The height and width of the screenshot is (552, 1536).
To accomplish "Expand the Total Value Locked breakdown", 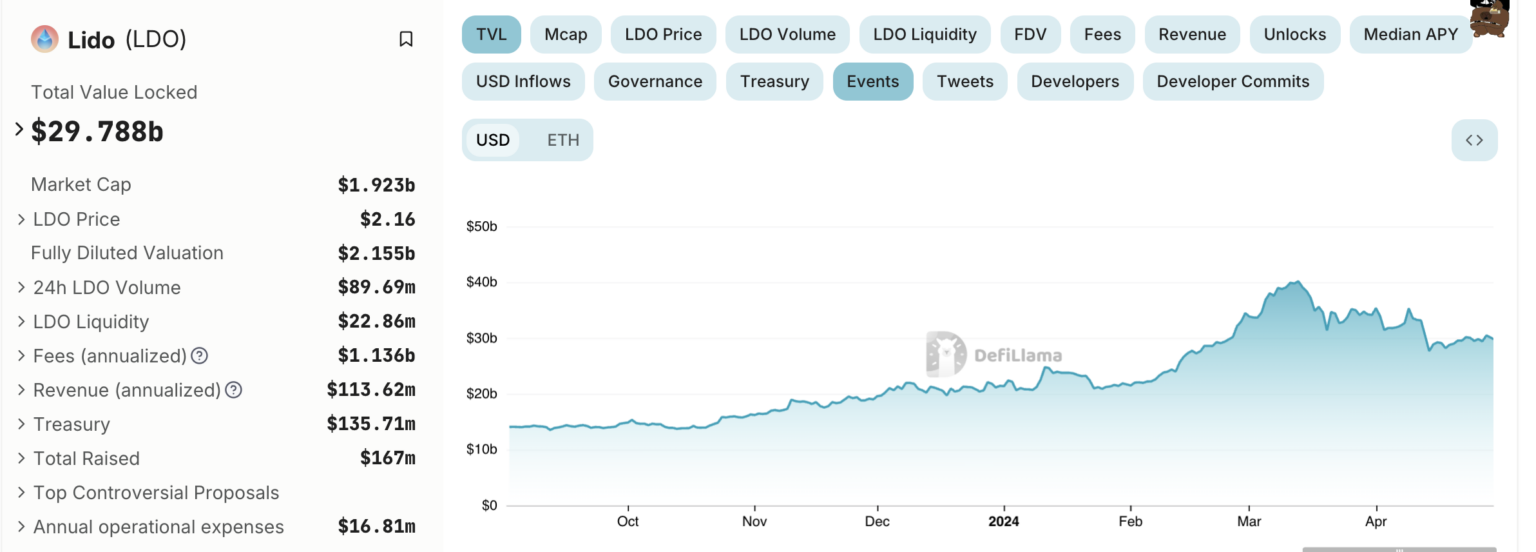I will 19,129.
